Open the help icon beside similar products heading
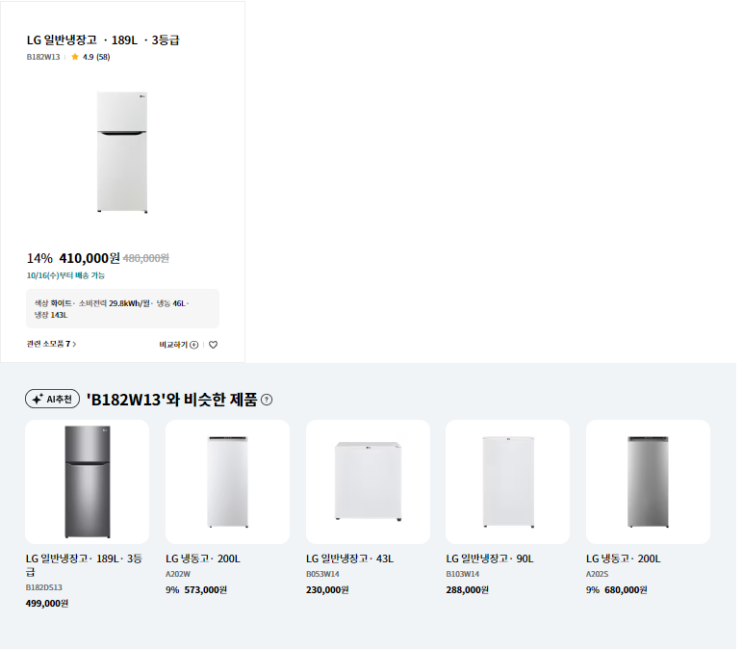Screen dimensions: 743x649 click(x=267, y=400)
